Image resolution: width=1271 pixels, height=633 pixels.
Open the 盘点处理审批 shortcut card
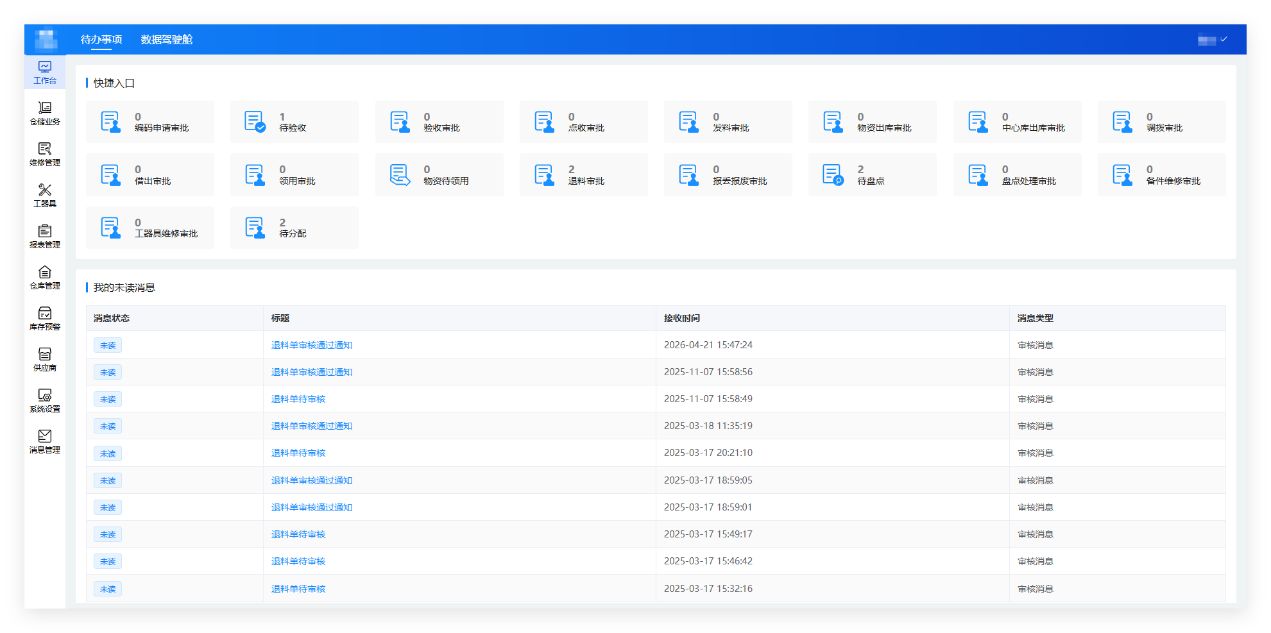tap(1017, 175)
